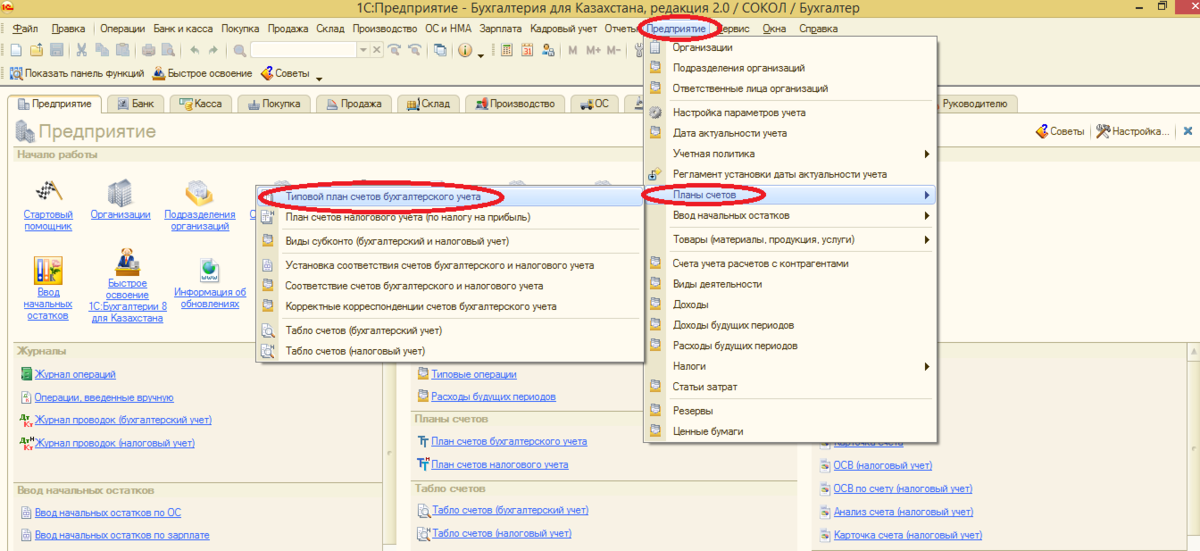This screenshot has height=551, width=1200.
Task: Choose Ценные бумаги menu entry
Action: [791, 431]
